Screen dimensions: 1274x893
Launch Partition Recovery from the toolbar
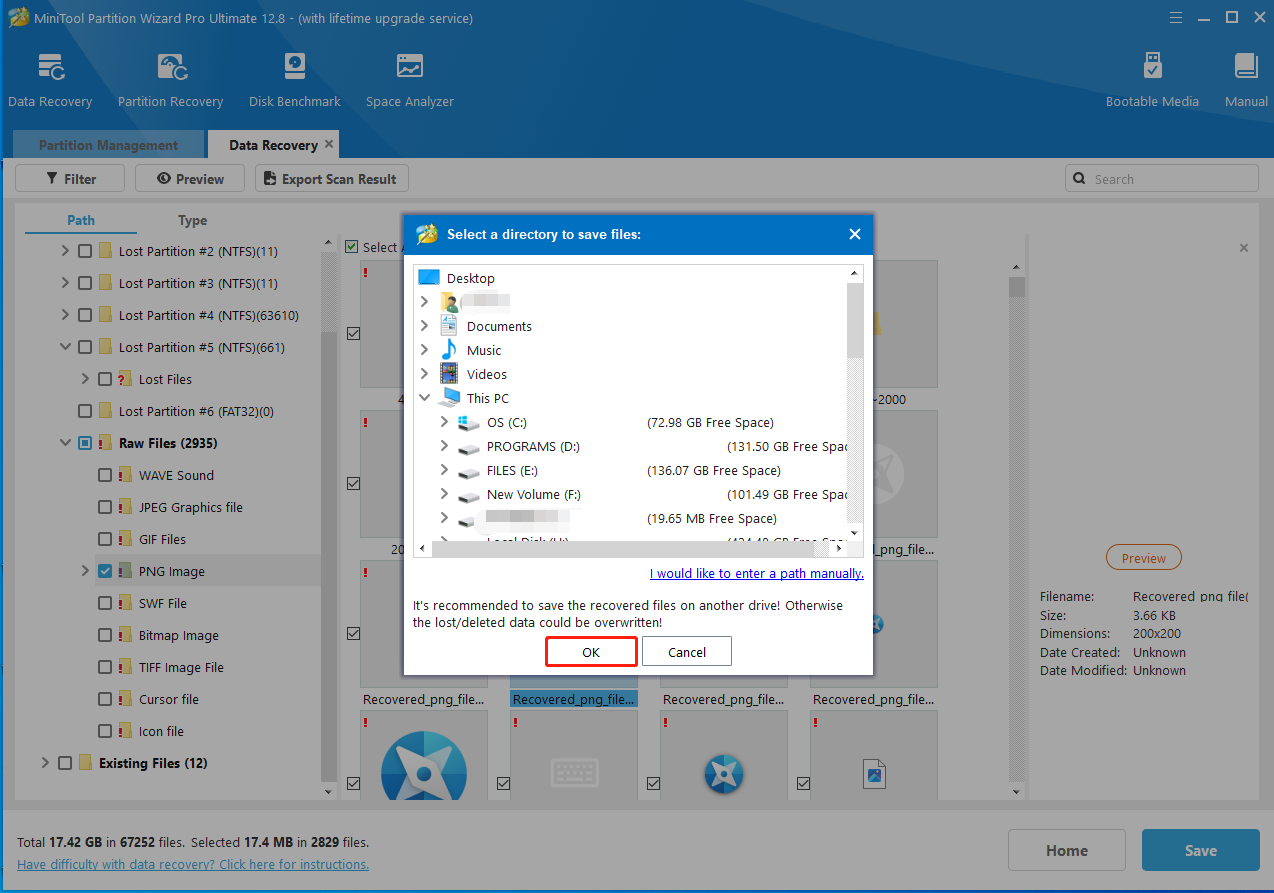(170, 67)
